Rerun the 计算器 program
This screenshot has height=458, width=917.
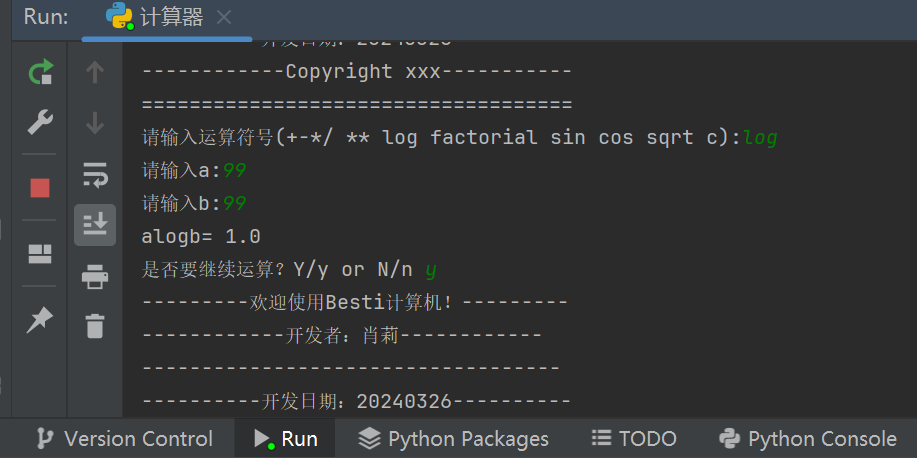(40, 72)
